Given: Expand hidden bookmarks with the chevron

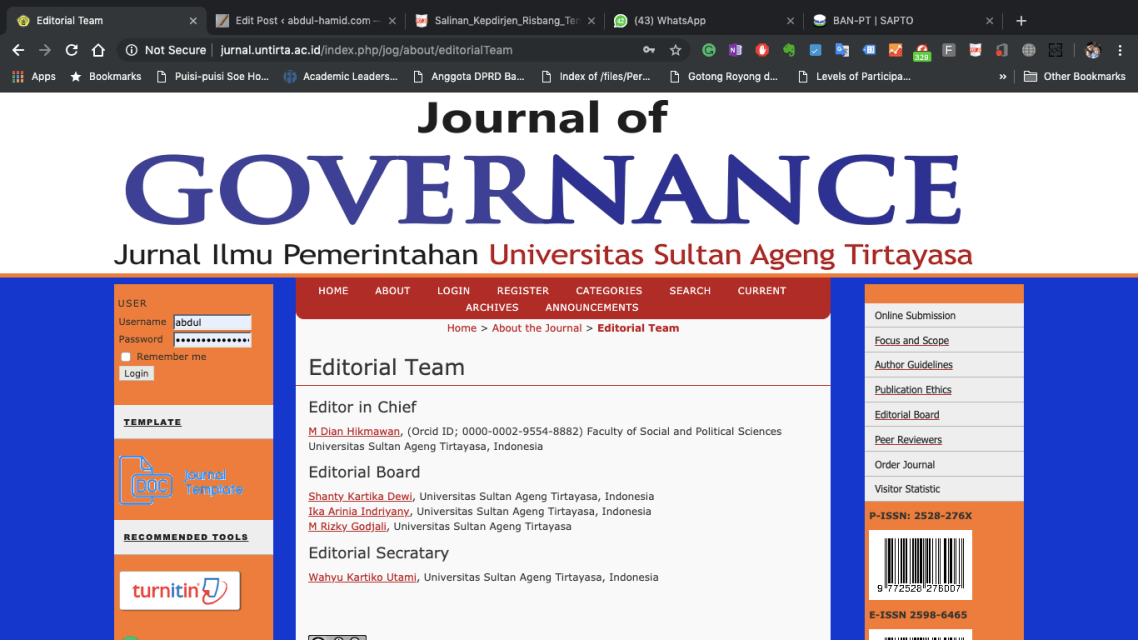Looking at the screenshot, I should point(1002,76).
